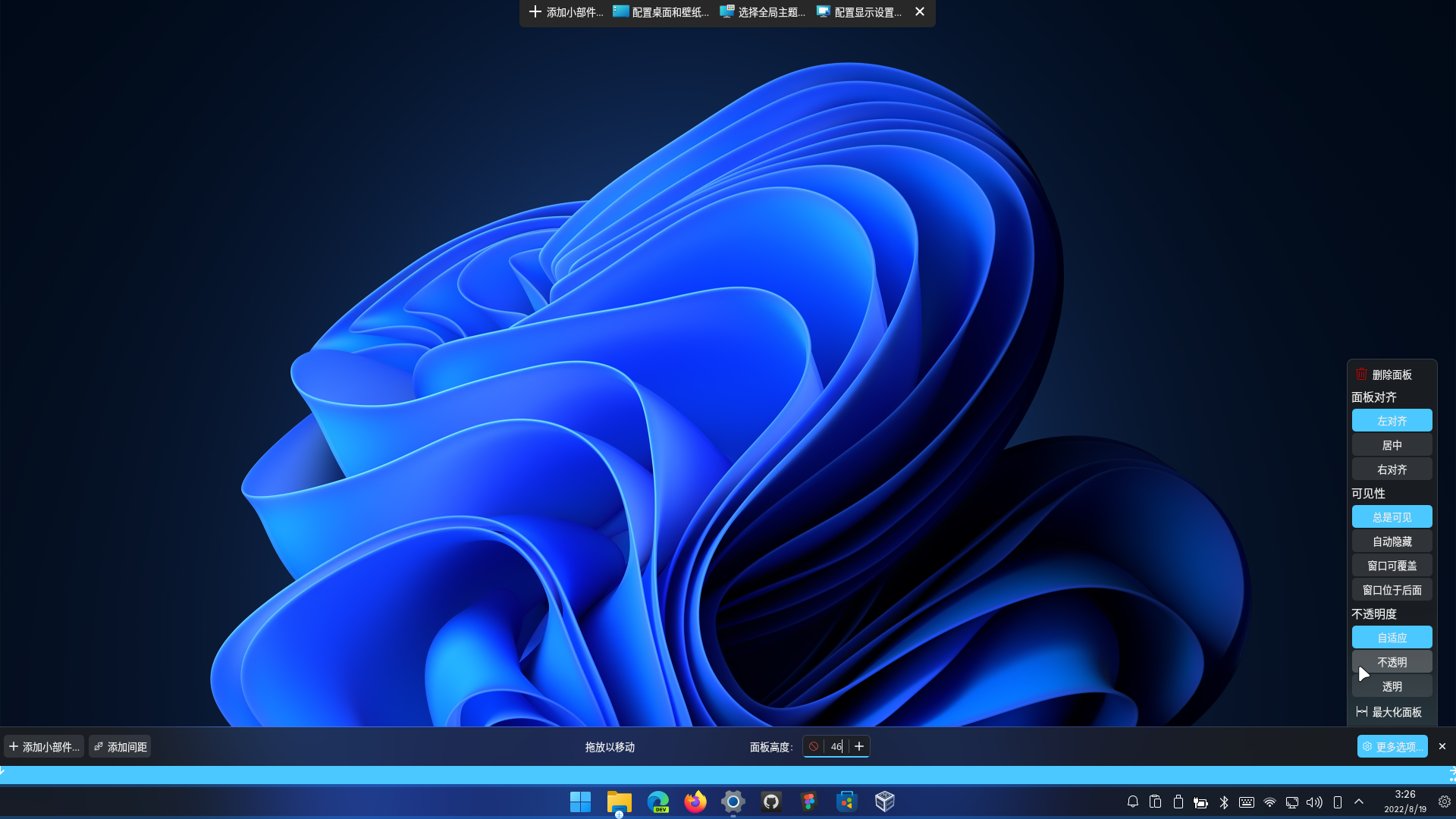Click the right handle of panel ruler

(x=1452, y=773)
